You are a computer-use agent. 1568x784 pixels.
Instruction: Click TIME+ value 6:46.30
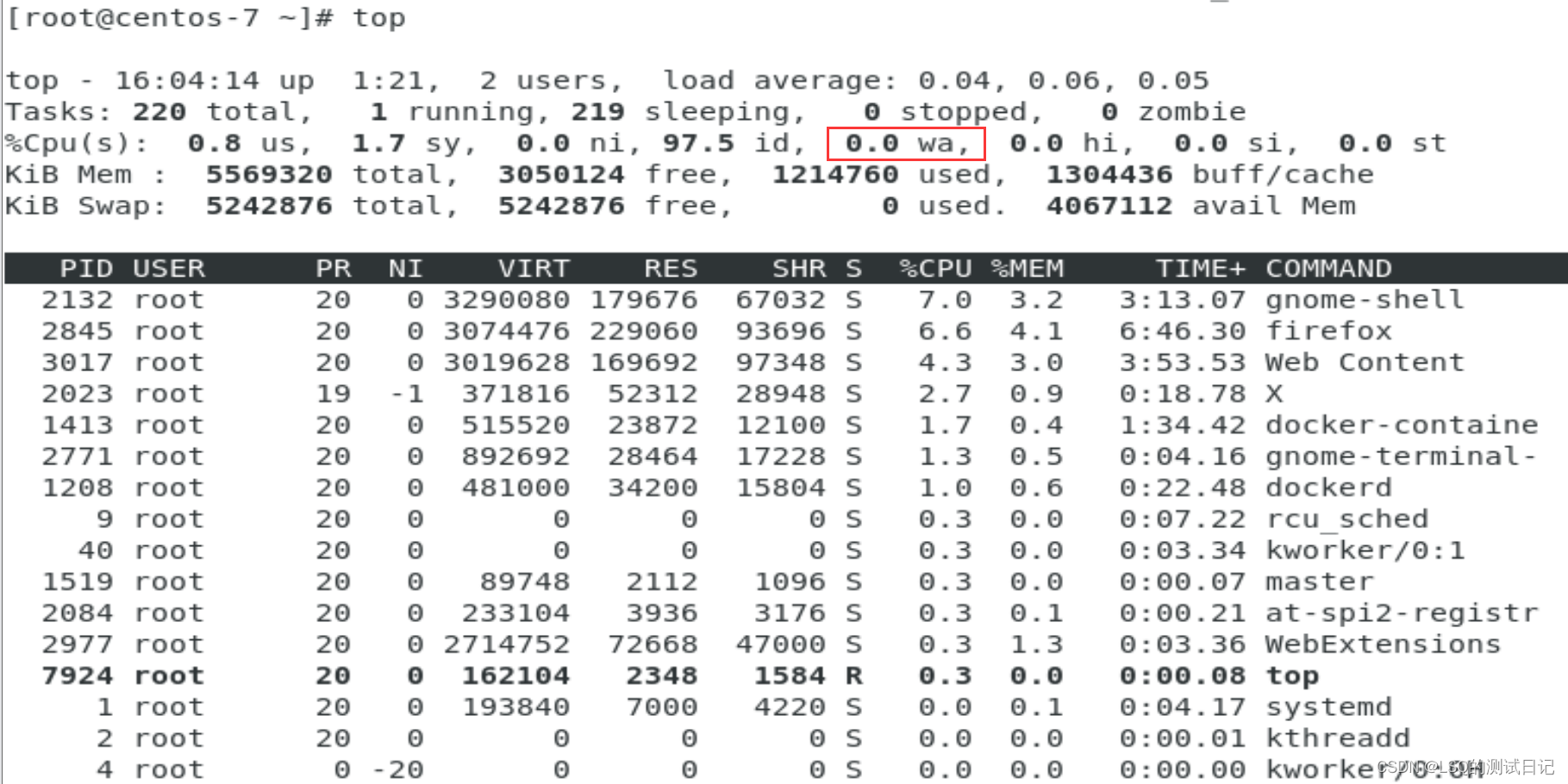[x=1182, y=332]
